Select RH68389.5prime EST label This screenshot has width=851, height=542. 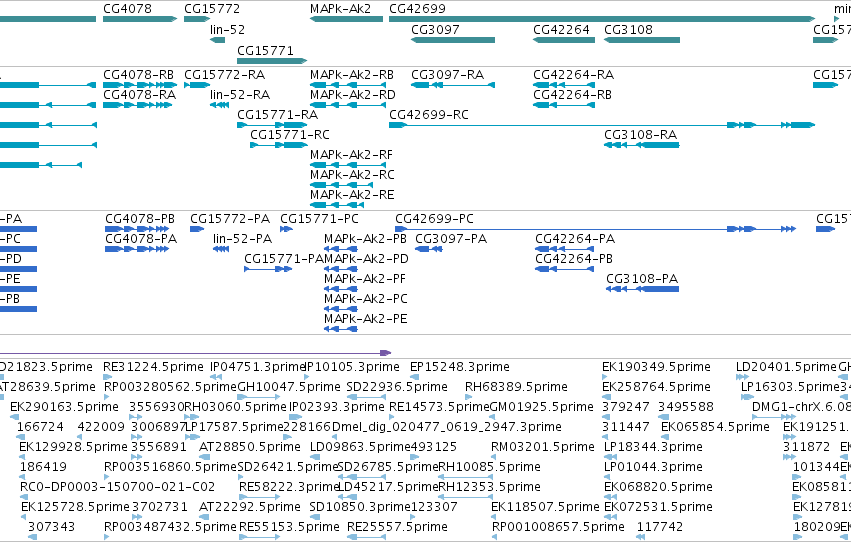[516, 387]
